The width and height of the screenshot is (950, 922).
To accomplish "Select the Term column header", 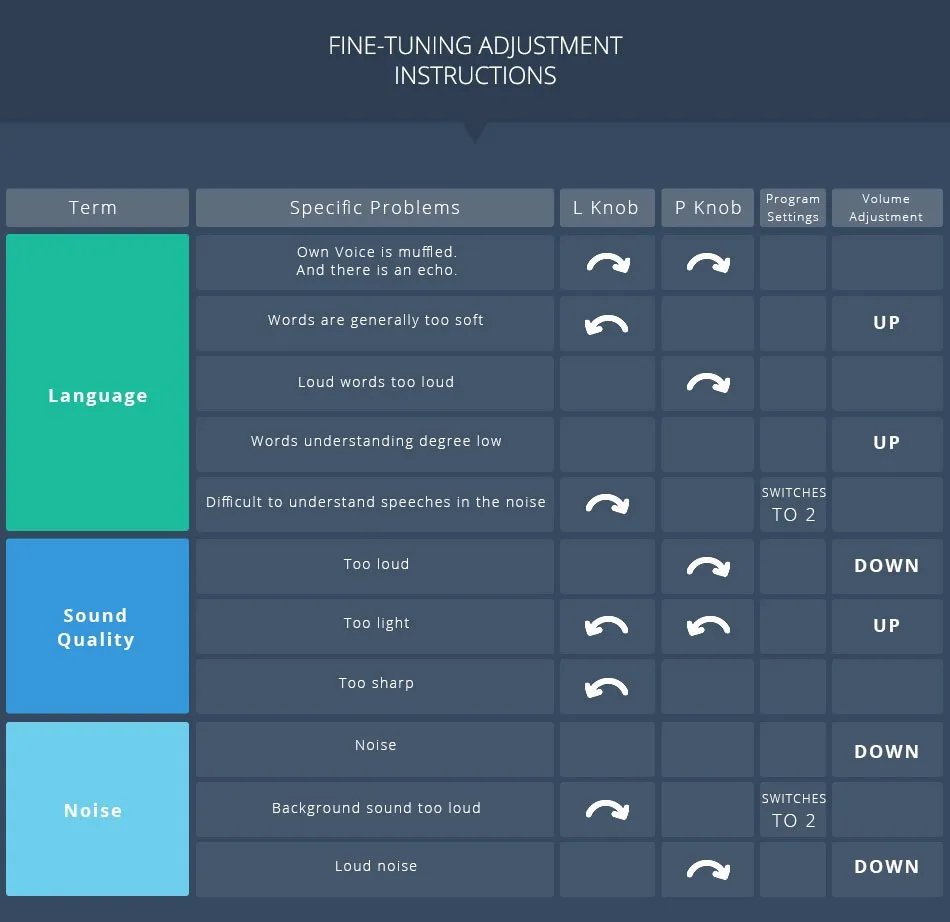I will click(98, 208).
